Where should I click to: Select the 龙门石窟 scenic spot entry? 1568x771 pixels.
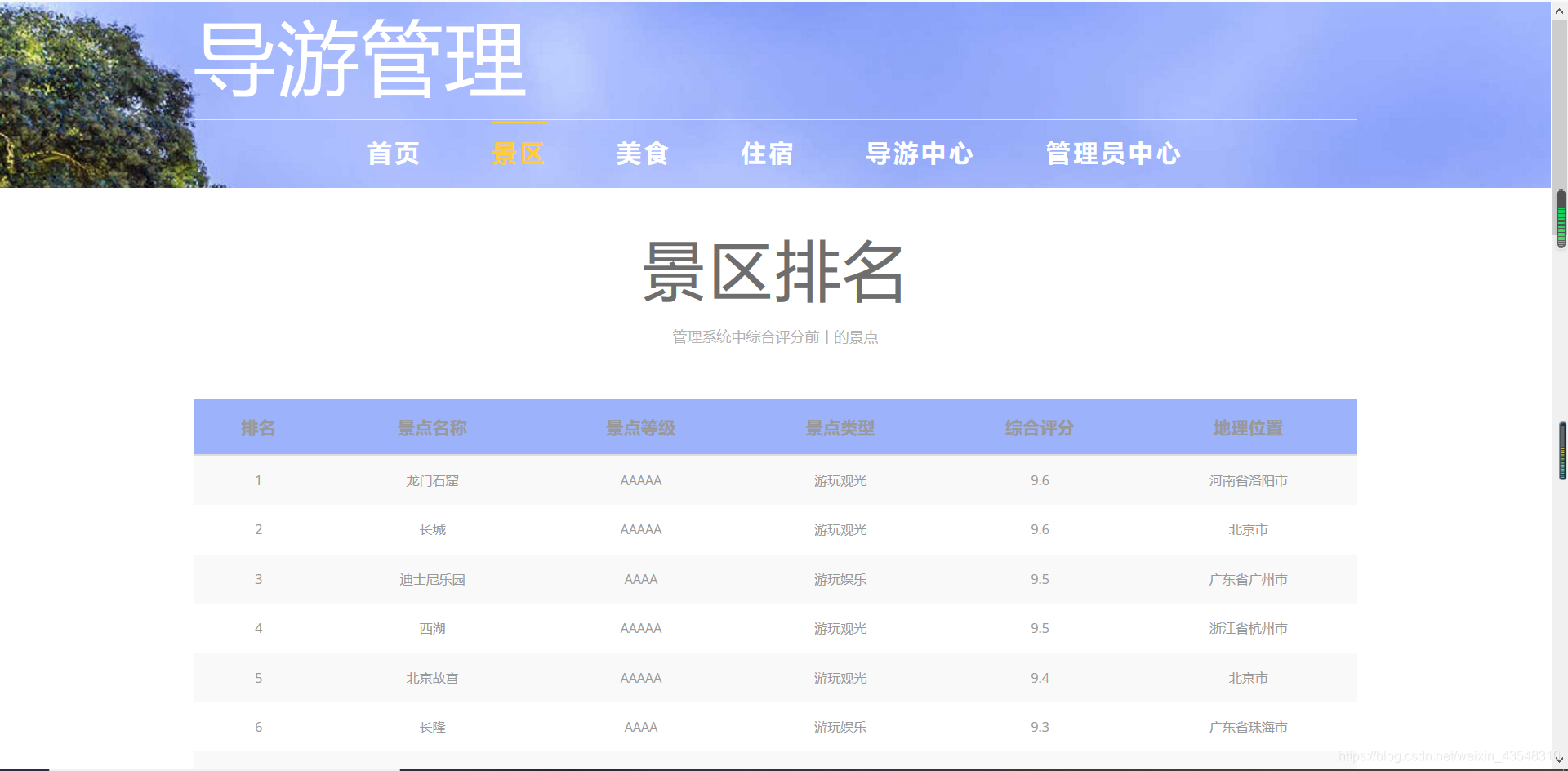tap(432, 480)
